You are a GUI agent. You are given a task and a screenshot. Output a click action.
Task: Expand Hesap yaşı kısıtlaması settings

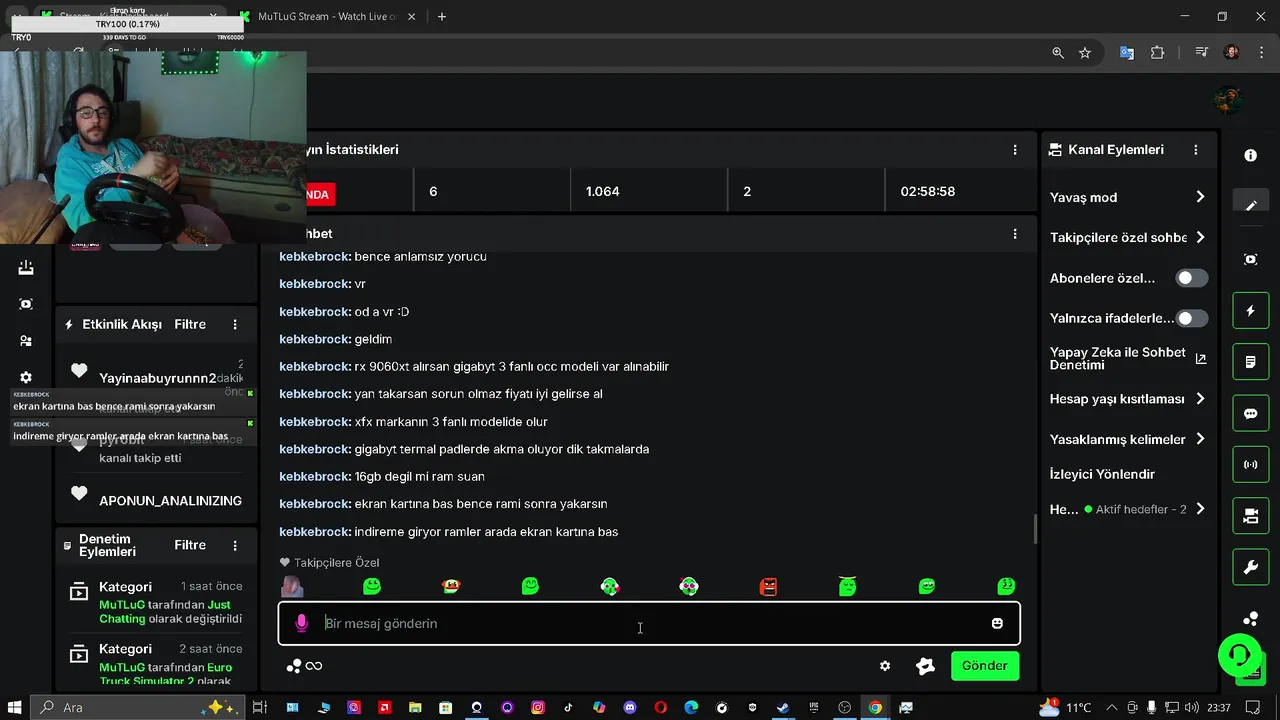point(1128,399)
